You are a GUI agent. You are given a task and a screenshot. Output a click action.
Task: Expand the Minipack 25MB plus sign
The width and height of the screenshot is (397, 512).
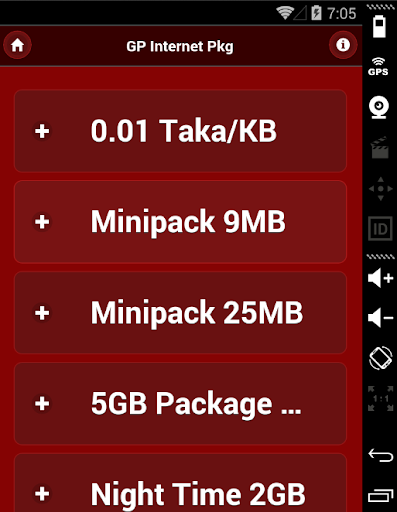[42, 313]
